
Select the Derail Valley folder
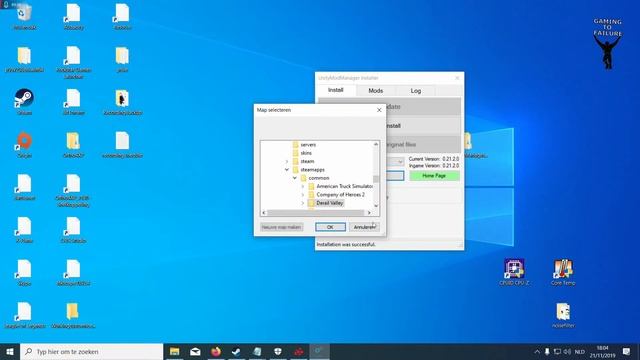330,203
